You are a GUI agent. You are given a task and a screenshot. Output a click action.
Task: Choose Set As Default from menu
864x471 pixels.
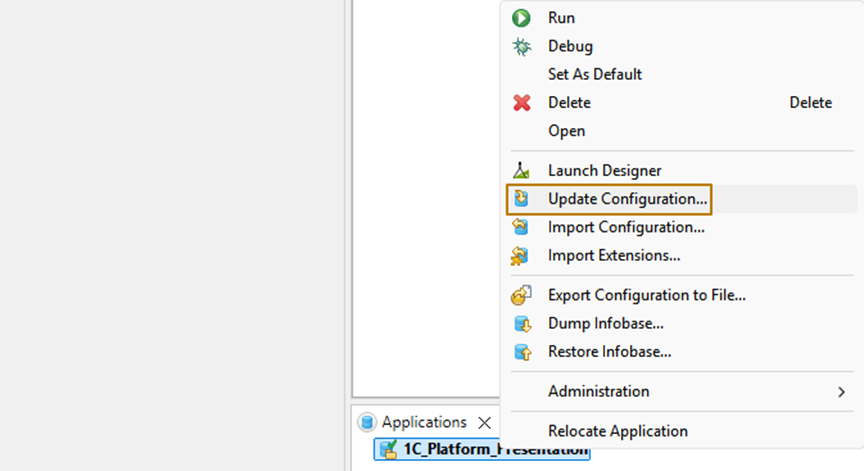[595, 74]
